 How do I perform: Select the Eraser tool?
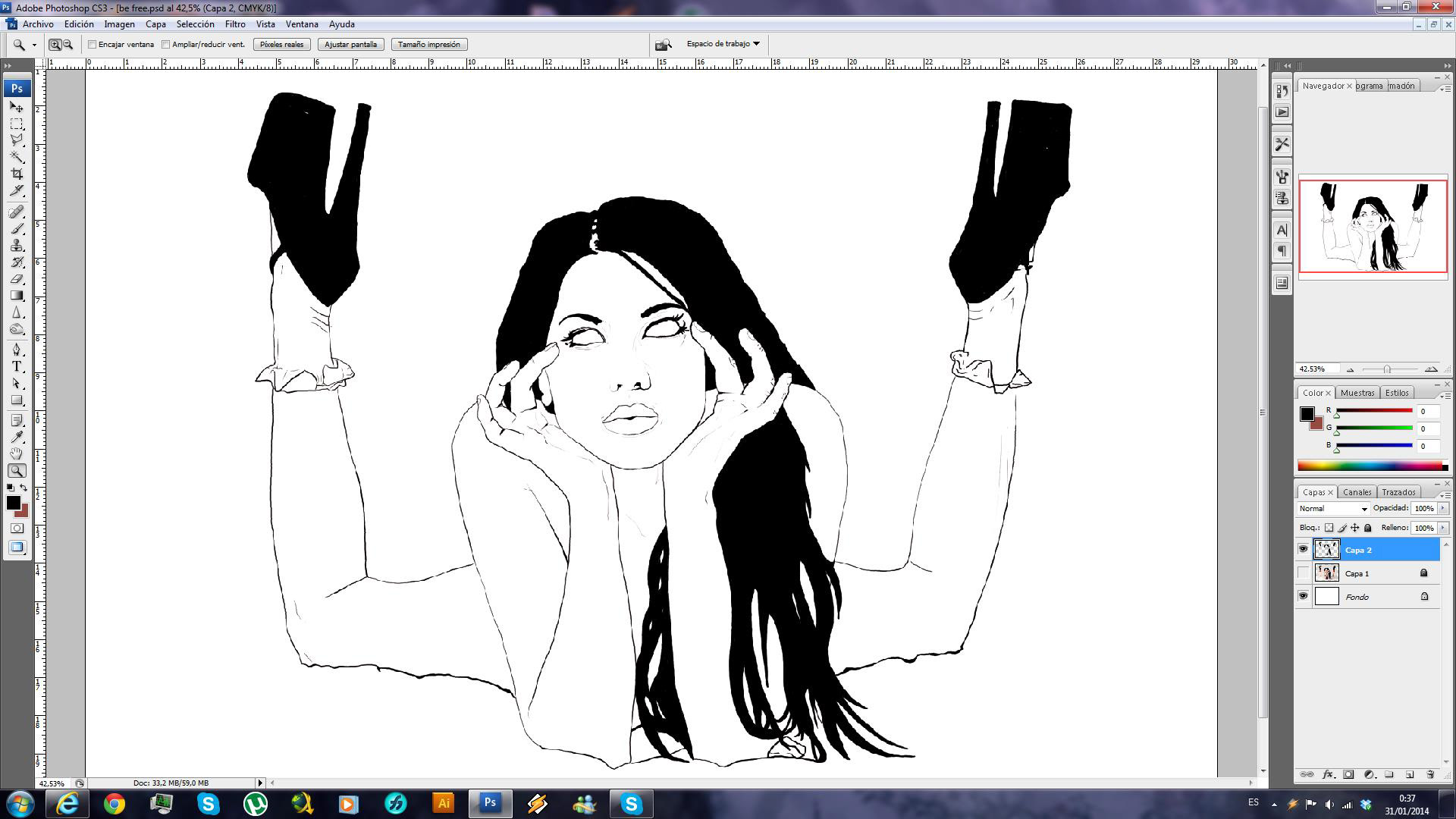pyautogui.click(x=17, y=279)
